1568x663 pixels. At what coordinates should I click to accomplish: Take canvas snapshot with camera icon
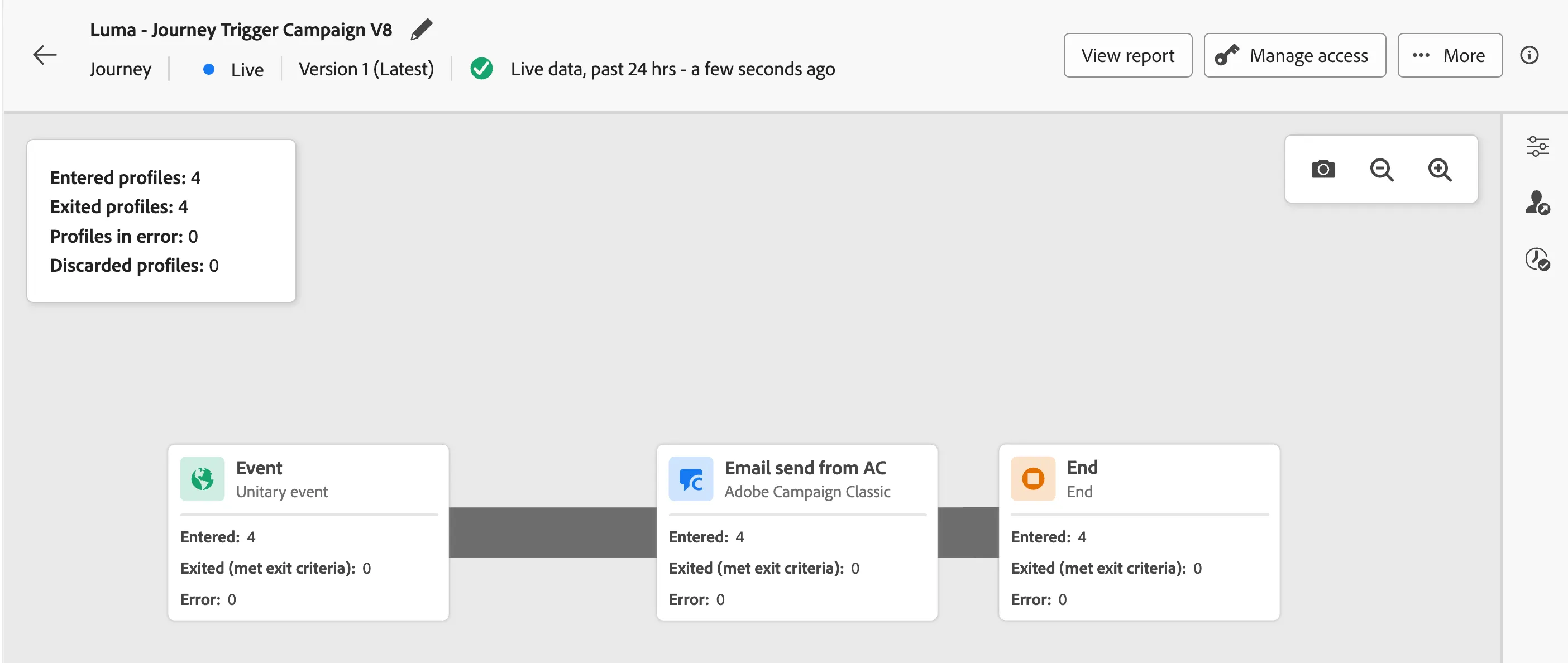point(1323,169)
